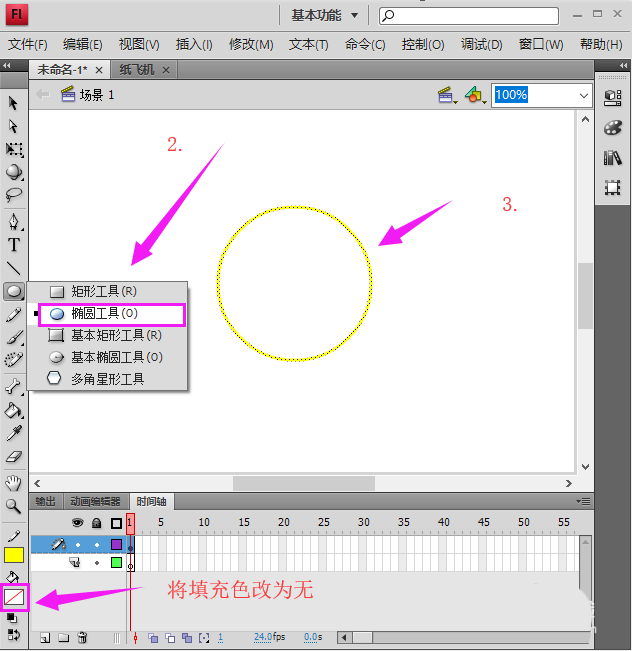Select the Brush tool
632x651 pixels.
pos(14,337)
